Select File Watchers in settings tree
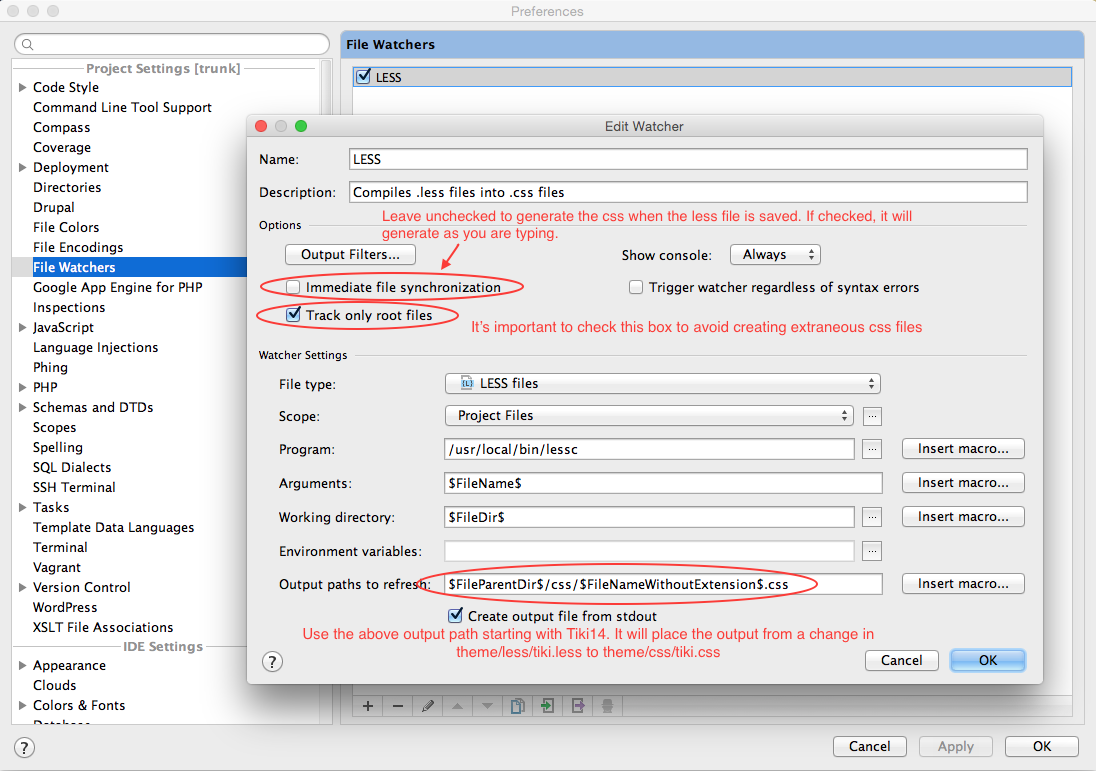 click(x=74, y=267)
